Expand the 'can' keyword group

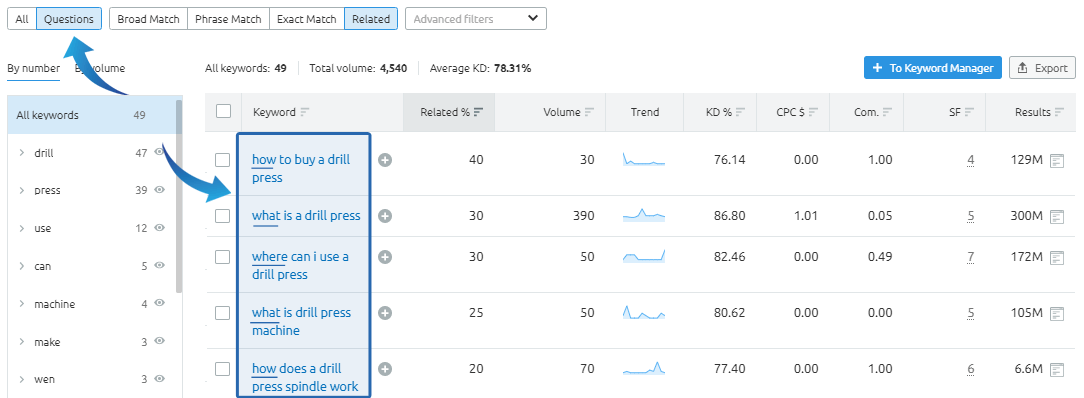pyautogui.click(x=22, y=266)
